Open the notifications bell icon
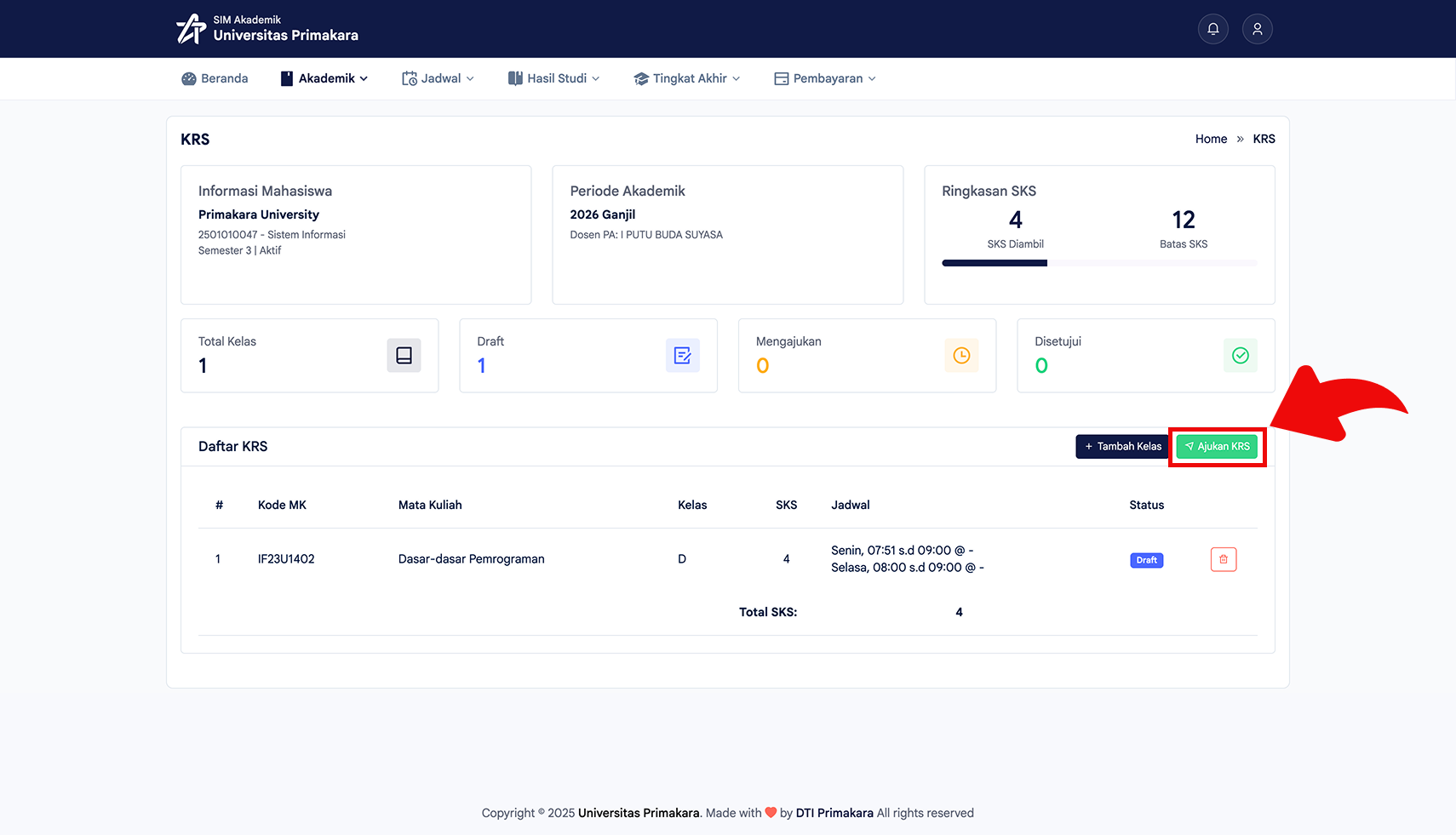Image resolution: width=1456 pixels, height=835 pixels. [x=1212, y=29]
